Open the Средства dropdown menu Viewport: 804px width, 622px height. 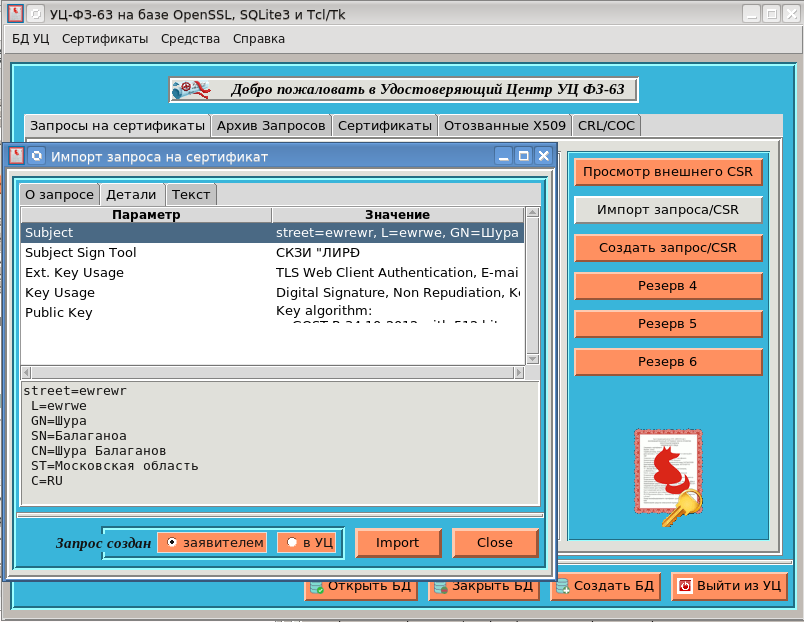pyautogui.click(x=190, y=39)
